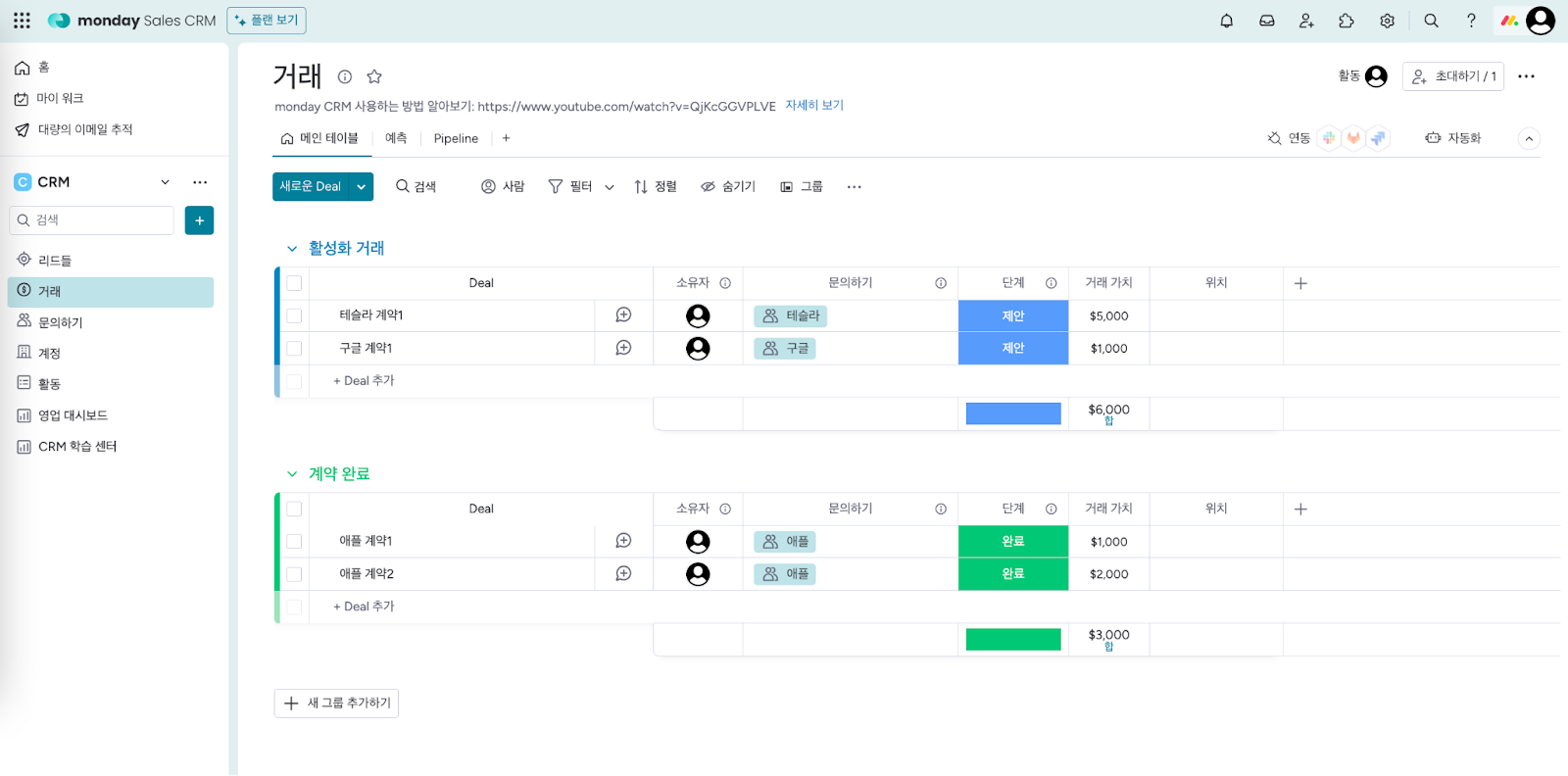This screenshot has width=1568, height=776.
Task: Open the apps puzzle-piece icon
Action: (1347, 21)
